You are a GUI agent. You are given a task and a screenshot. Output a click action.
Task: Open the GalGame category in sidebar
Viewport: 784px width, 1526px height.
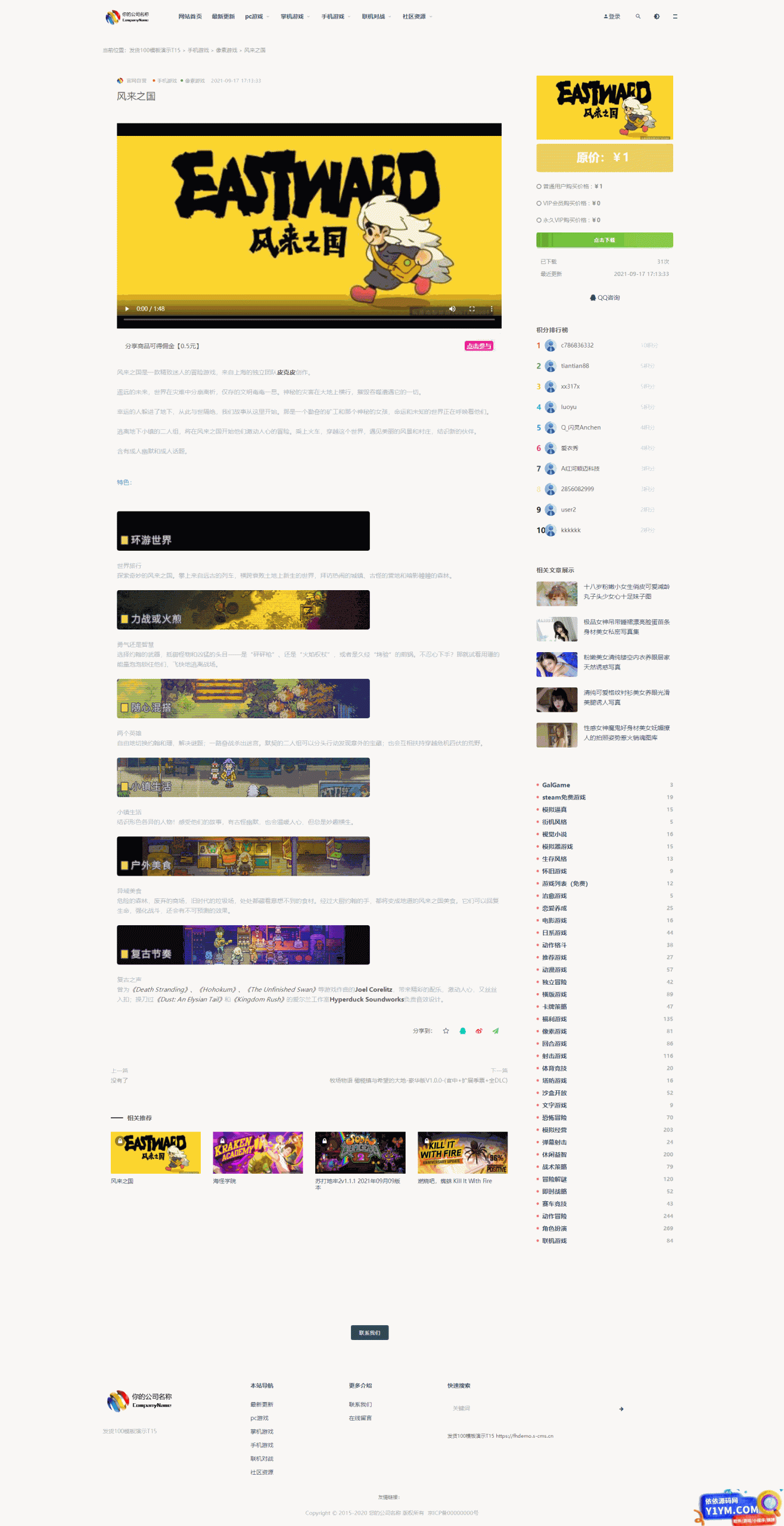point(556,785)
